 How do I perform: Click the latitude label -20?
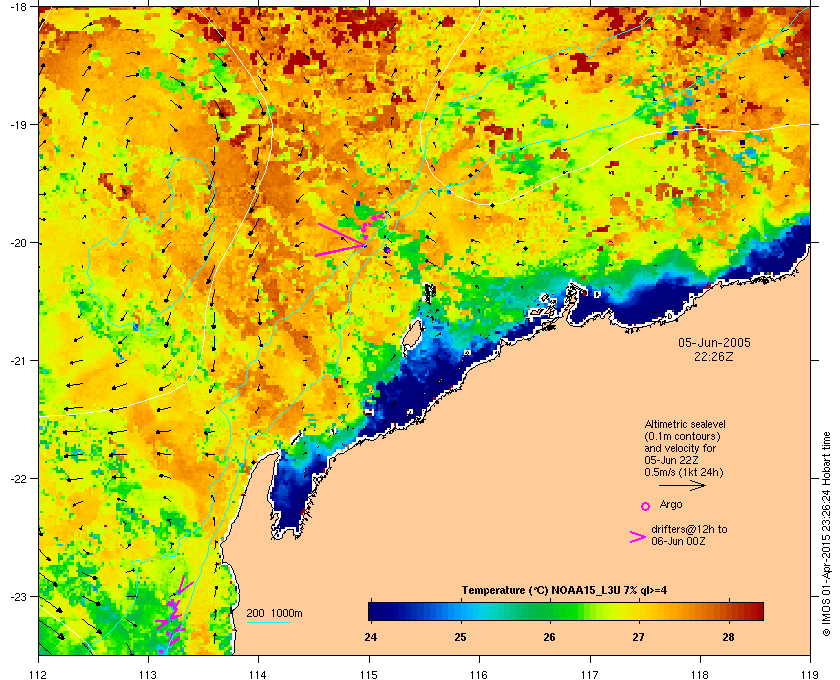[18, 243]
